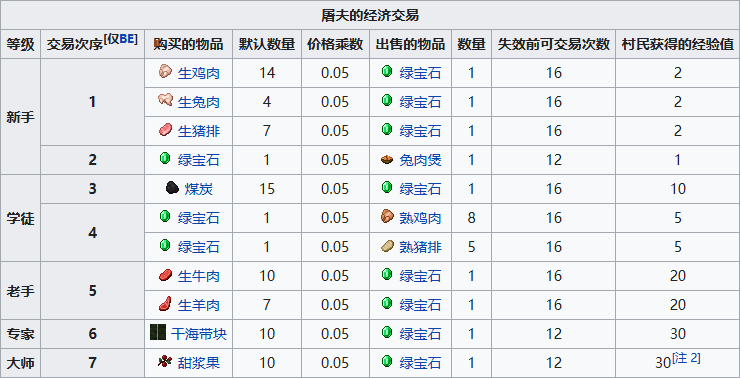Screen dimensions: 740x378
Task: Click the 绿宝石 link in sweet berries row
Action: pos(420,363)
